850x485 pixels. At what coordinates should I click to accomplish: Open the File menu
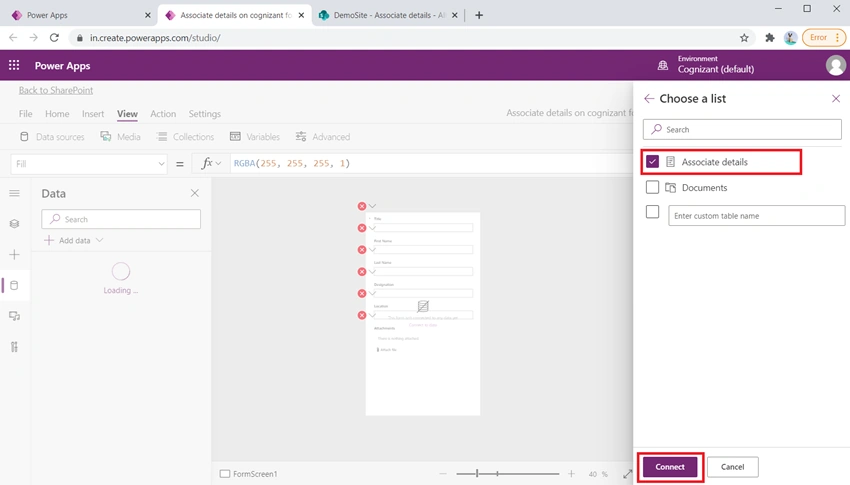(25, 114)
